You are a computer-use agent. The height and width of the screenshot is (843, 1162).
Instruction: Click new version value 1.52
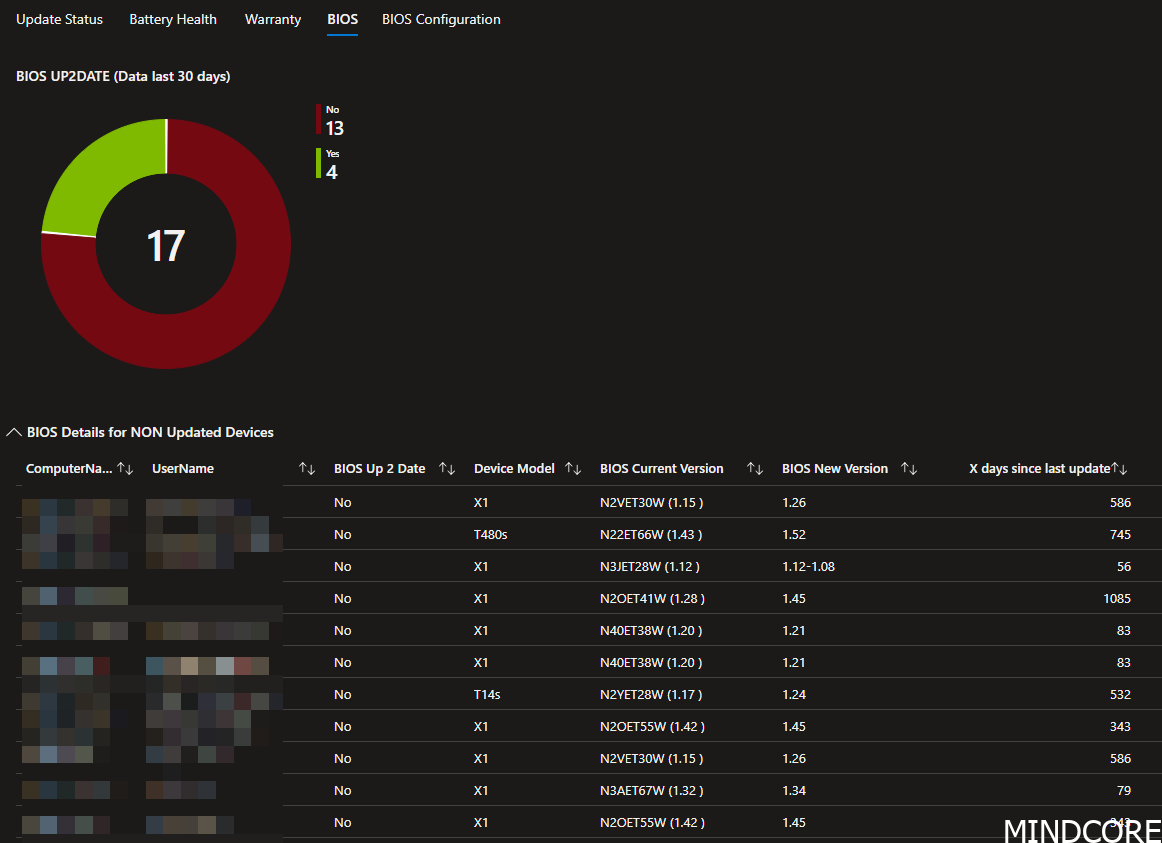[794, 534]
